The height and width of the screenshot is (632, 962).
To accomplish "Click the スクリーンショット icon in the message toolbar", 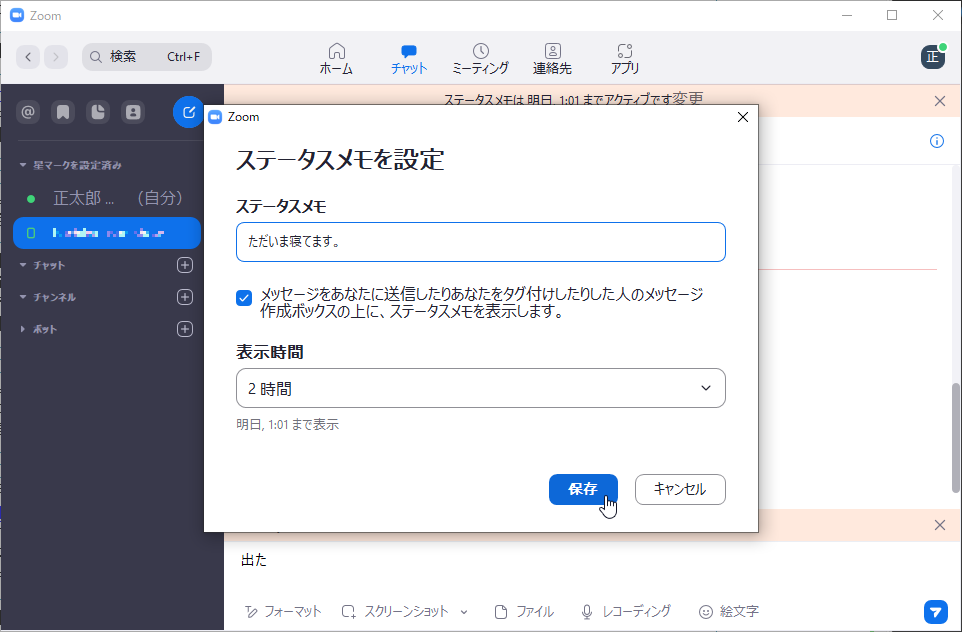I will pos(348,611).
